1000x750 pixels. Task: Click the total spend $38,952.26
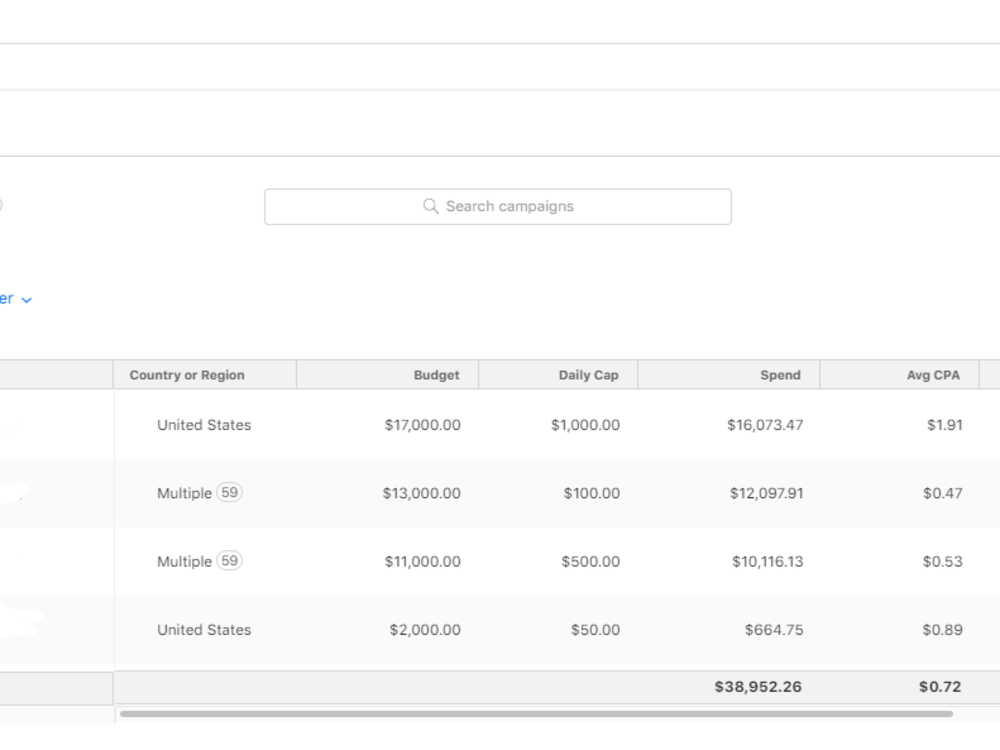pos(758,687)
